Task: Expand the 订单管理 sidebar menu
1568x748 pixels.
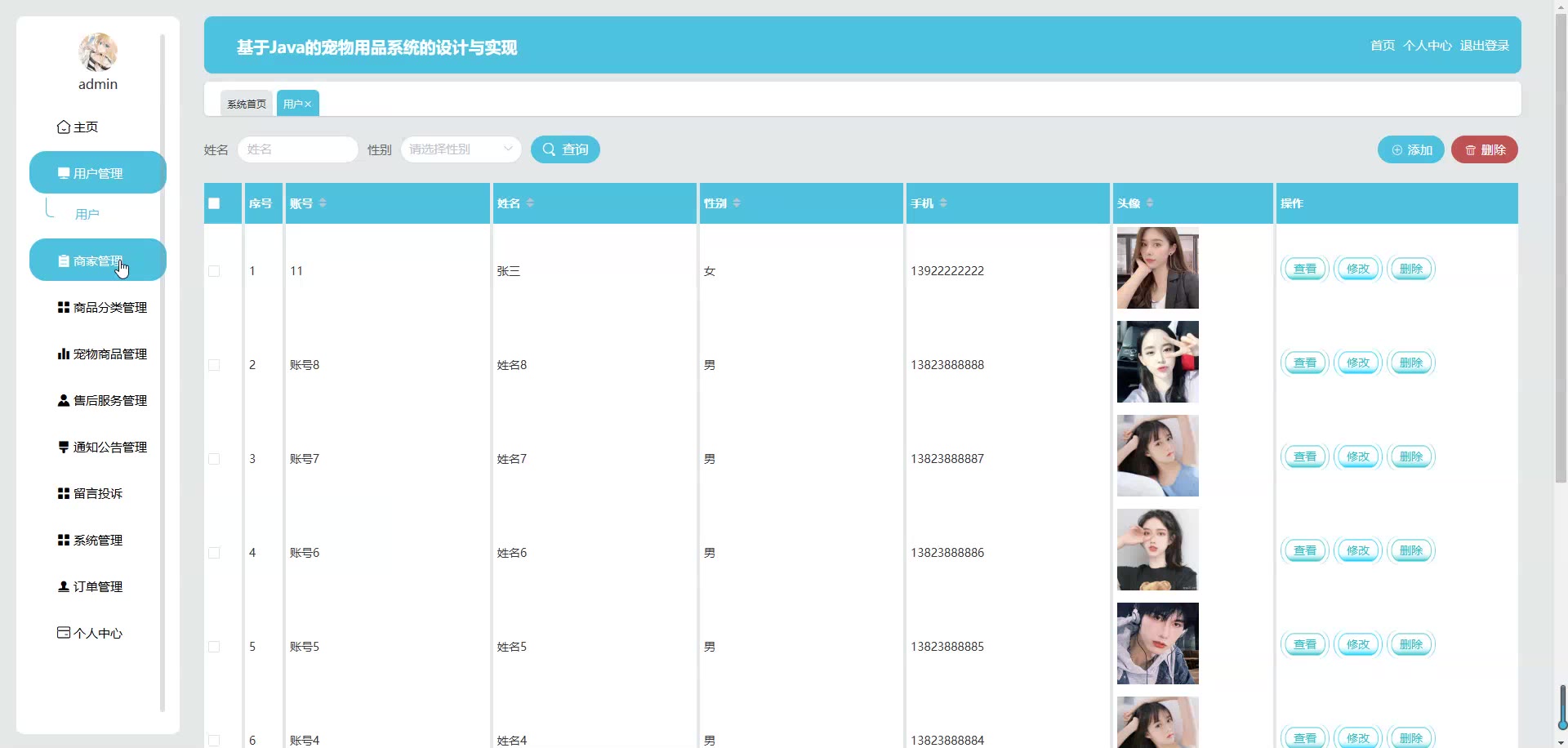Action: [98, 586]
